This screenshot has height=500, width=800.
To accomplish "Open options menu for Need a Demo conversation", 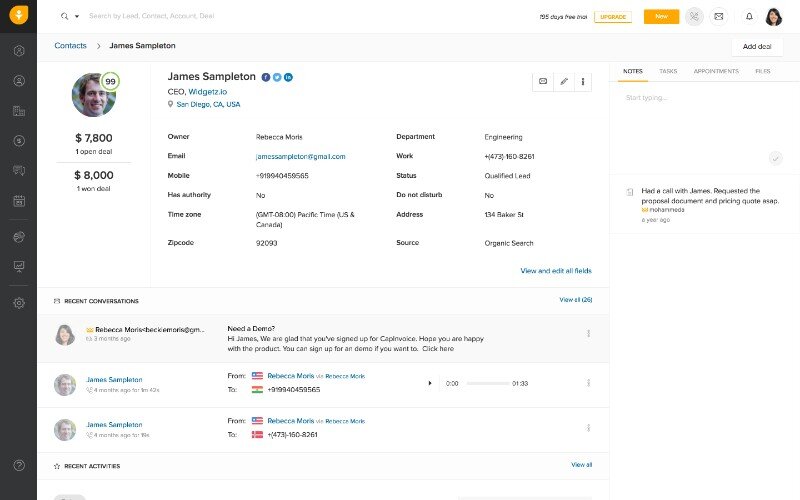I will [x=588, y=334].
